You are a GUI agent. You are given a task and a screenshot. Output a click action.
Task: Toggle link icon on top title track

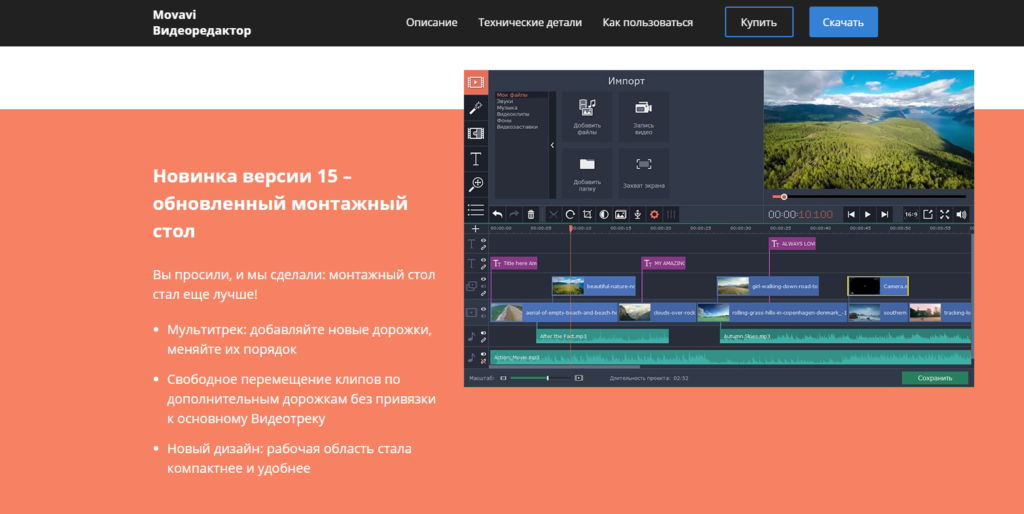[x=483, y=248]
